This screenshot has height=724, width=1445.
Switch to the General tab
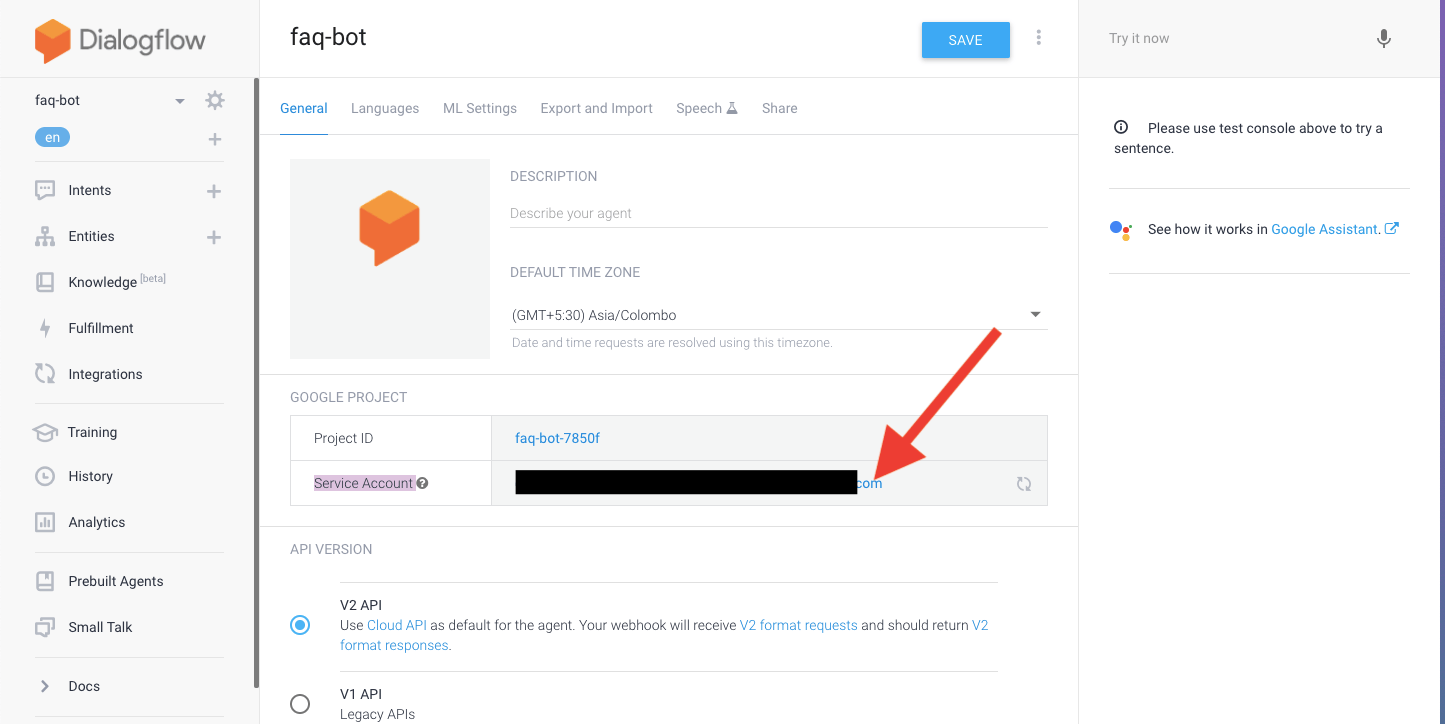point(304,108)
